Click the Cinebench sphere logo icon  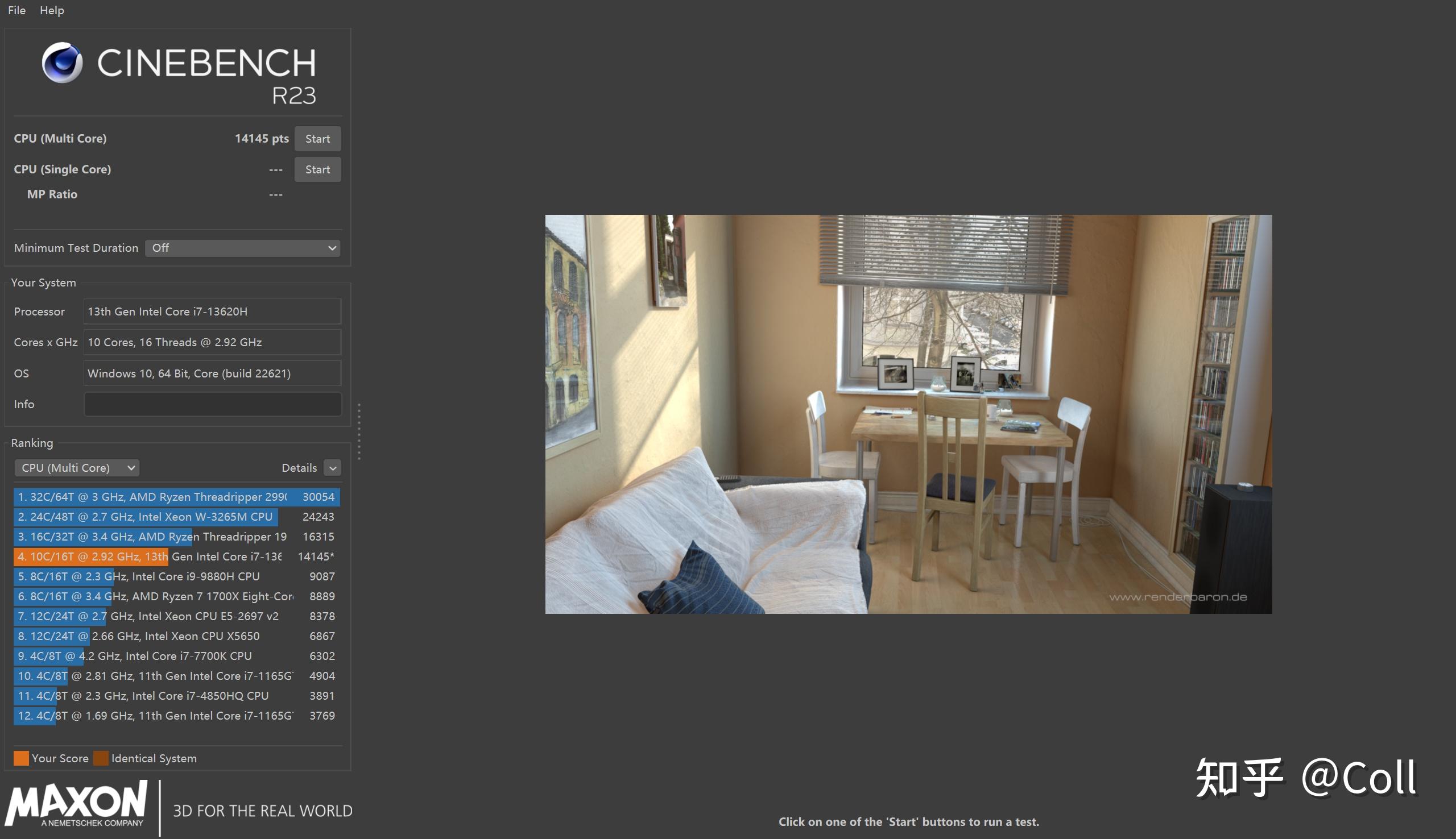(x=62, y=62)
